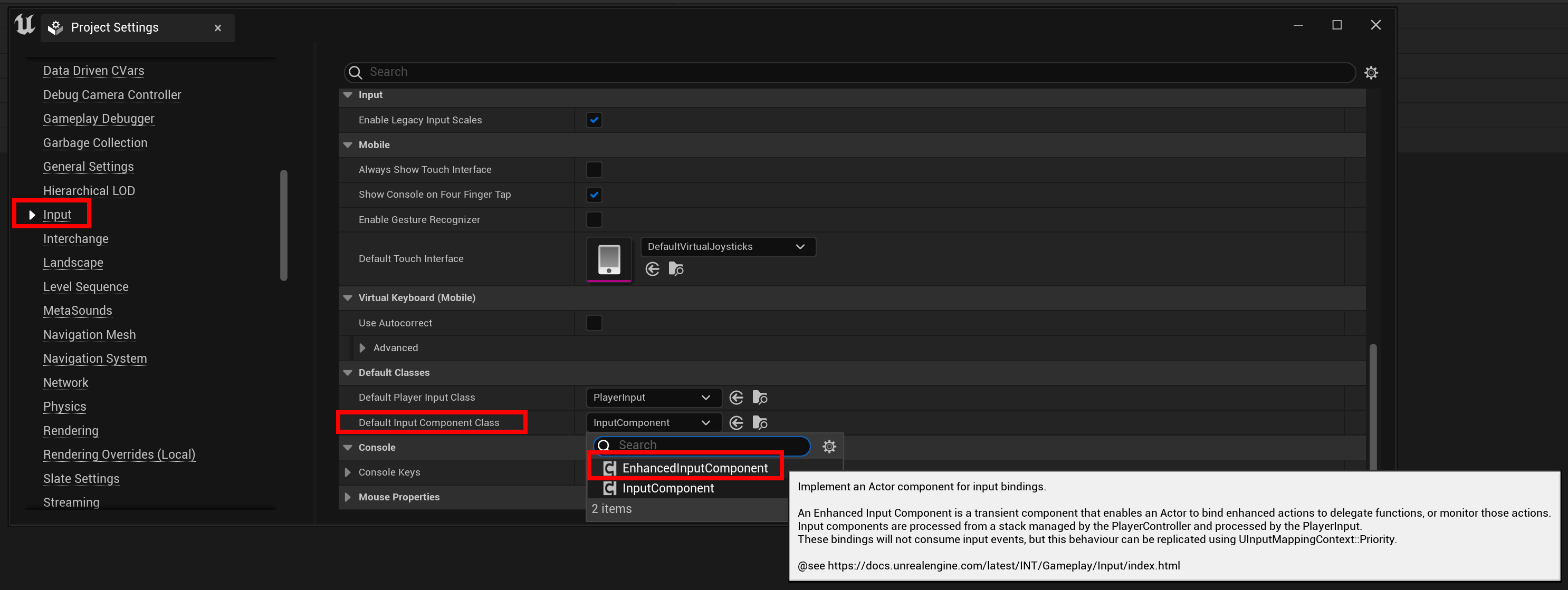
Task: Click the magnifier icon in the class picker search
Action: [604, 446]
